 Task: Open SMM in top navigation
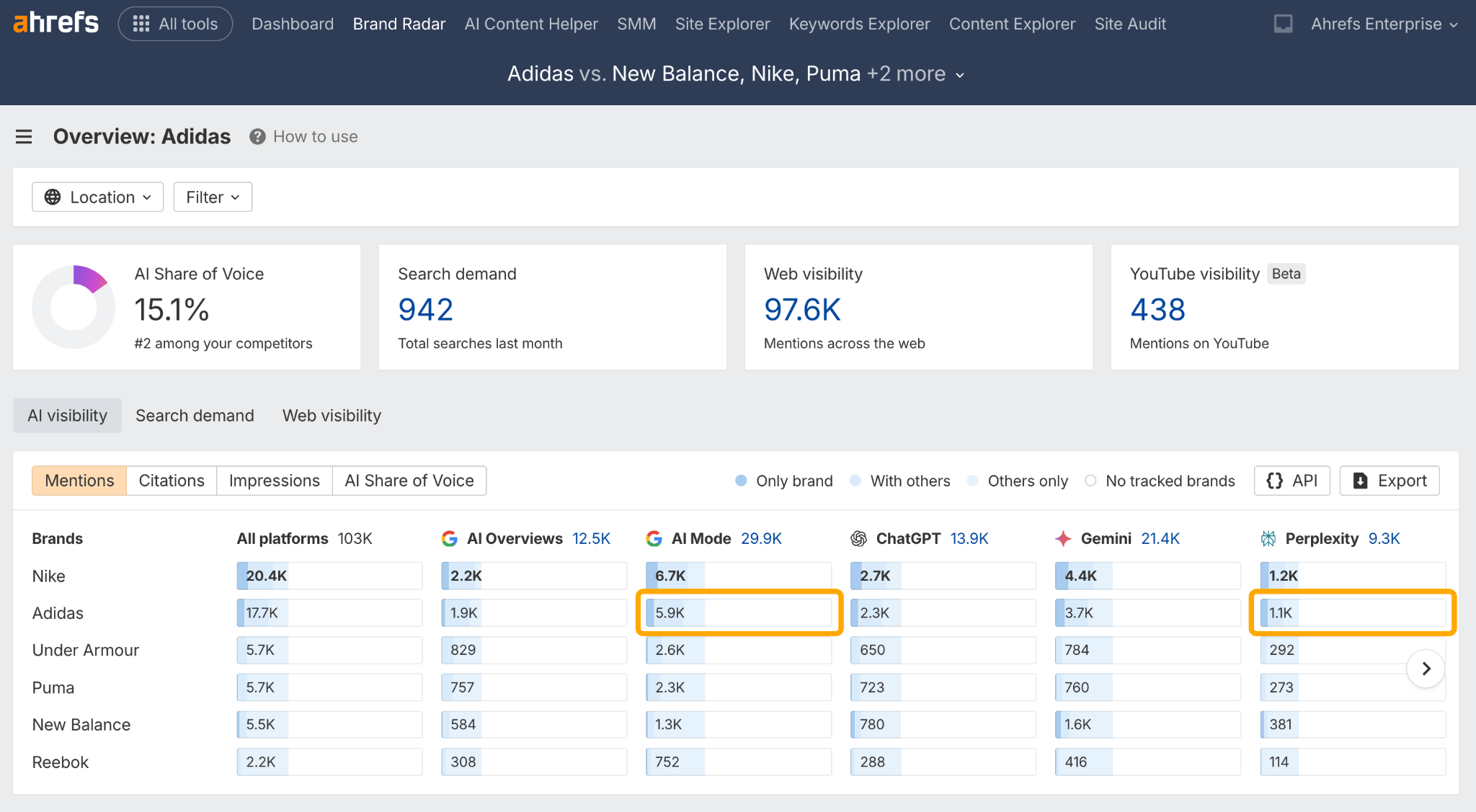coord(636,24)
